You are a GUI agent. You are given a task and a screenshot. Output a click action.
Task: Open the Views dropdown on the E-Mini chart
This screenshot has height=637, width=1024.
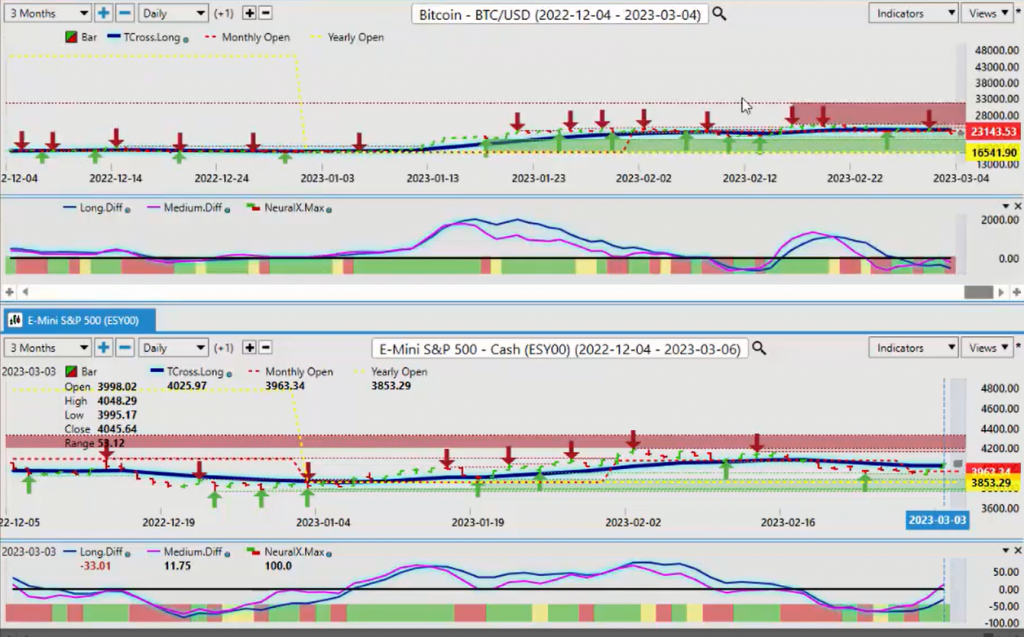987,348
